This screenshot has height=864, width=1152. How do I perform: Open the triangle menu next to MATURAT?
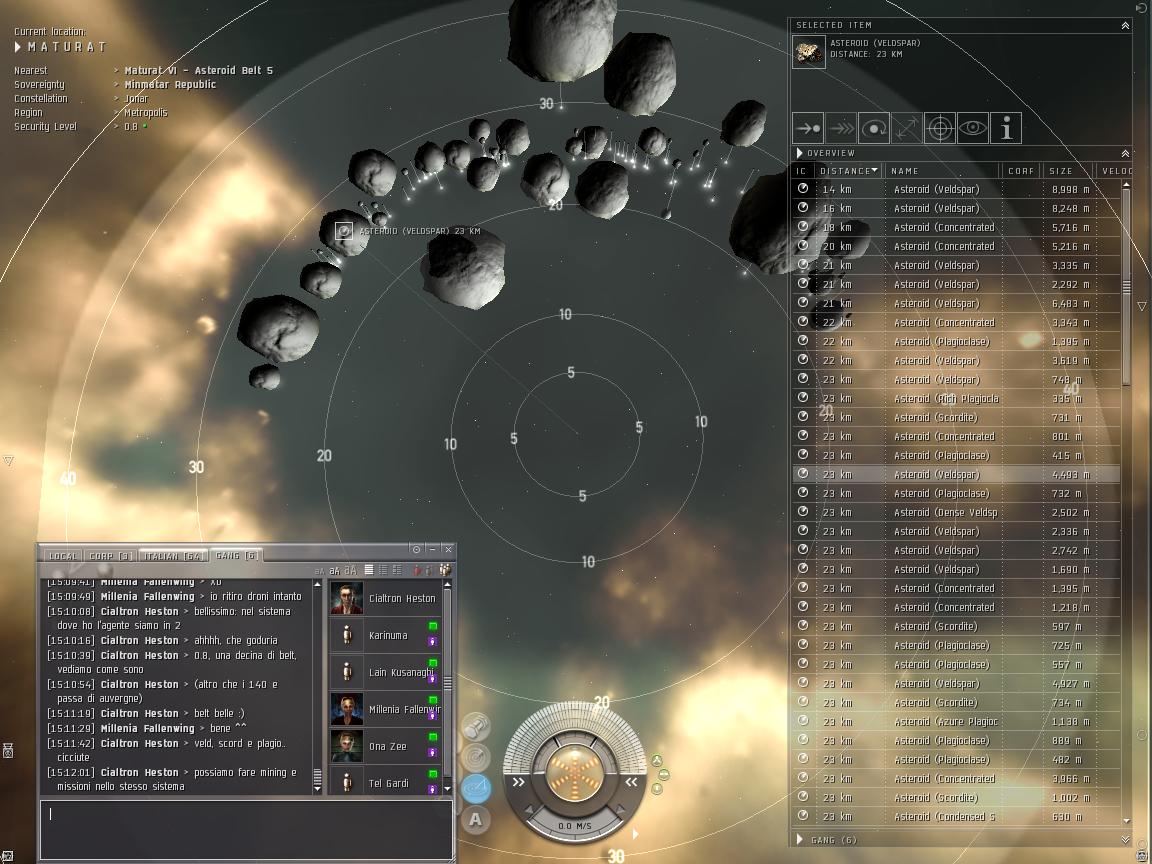pyautogui.click(x=18, y=47)
